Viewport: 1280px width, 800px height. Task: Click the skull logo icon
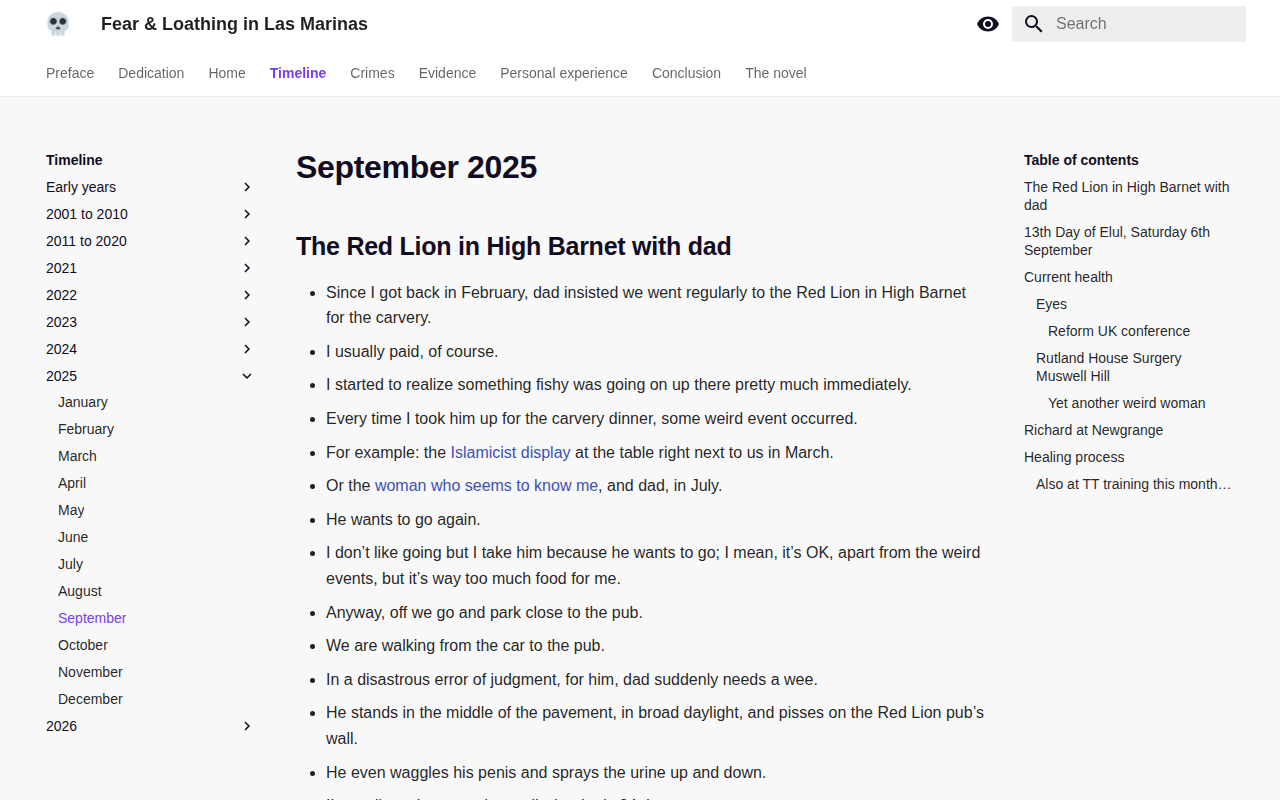58,24
